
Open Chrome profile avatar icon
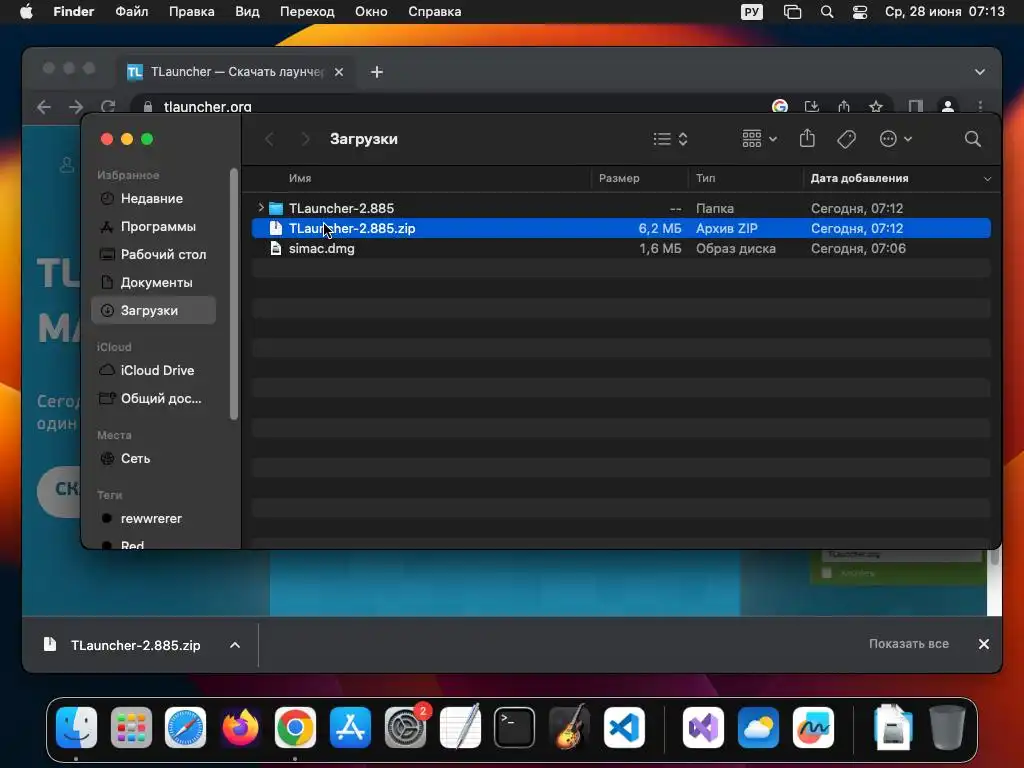pos(948,106)
